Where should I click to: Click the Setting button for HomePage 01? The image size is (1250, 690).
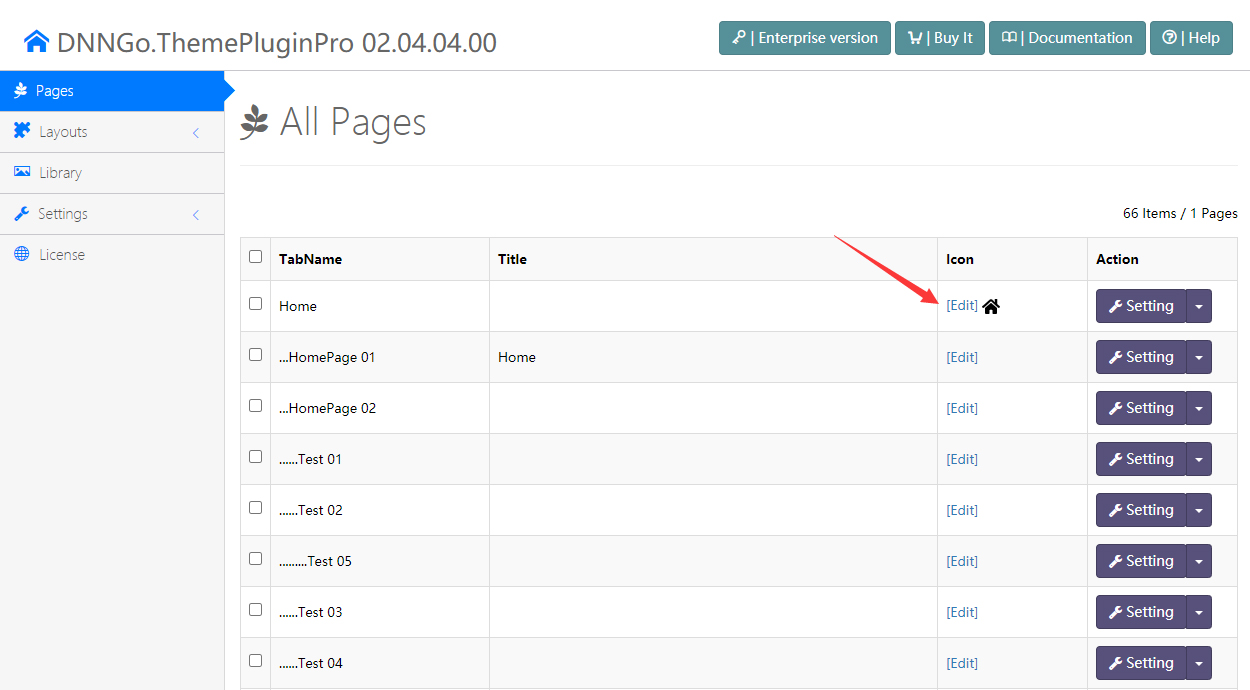1141,357
